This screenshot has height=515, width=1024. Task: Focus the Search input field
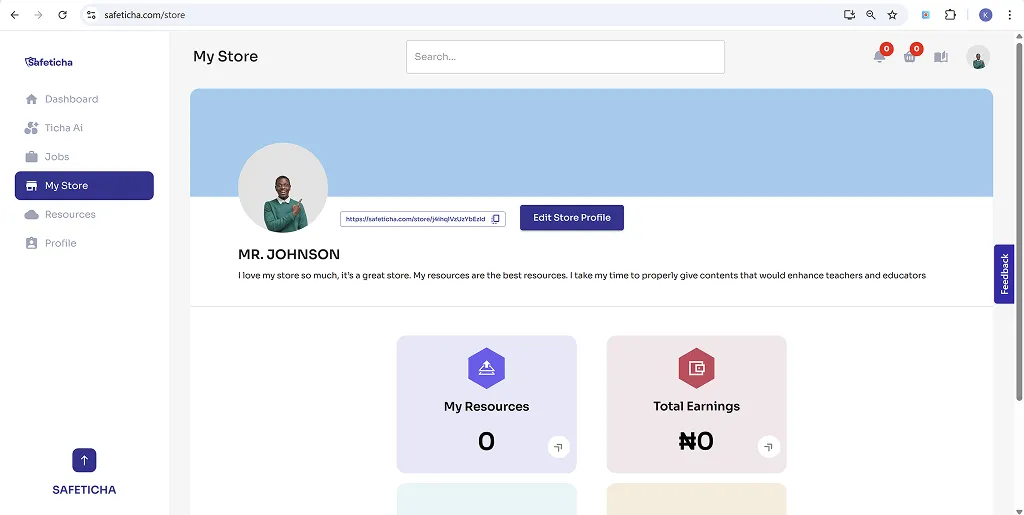click(566, 57)
